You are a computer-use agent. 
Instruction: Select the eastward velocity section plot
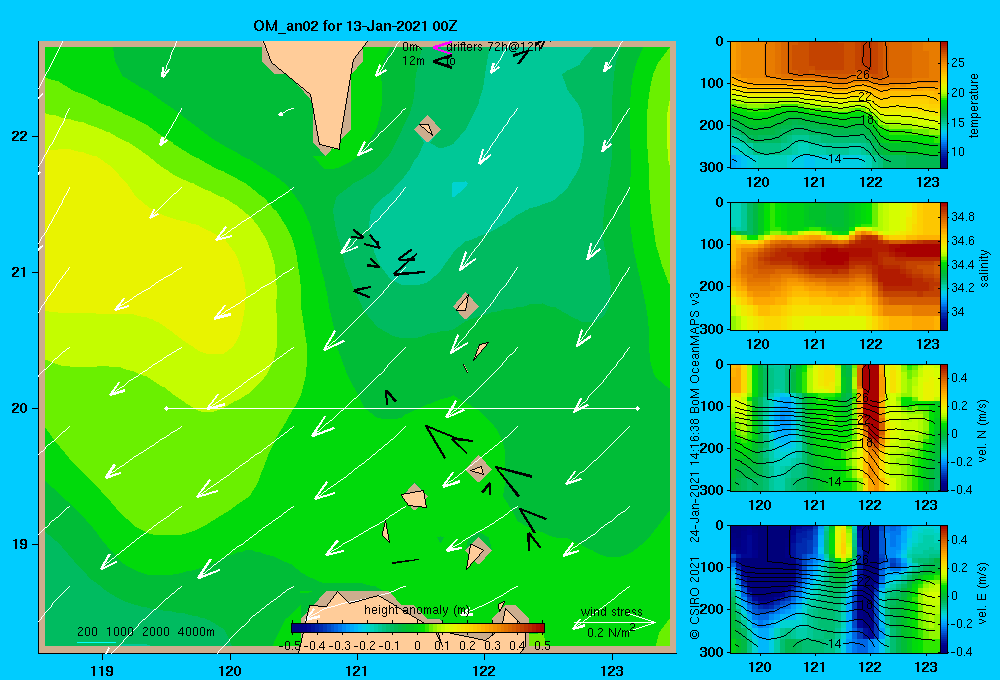coord(835,589)
